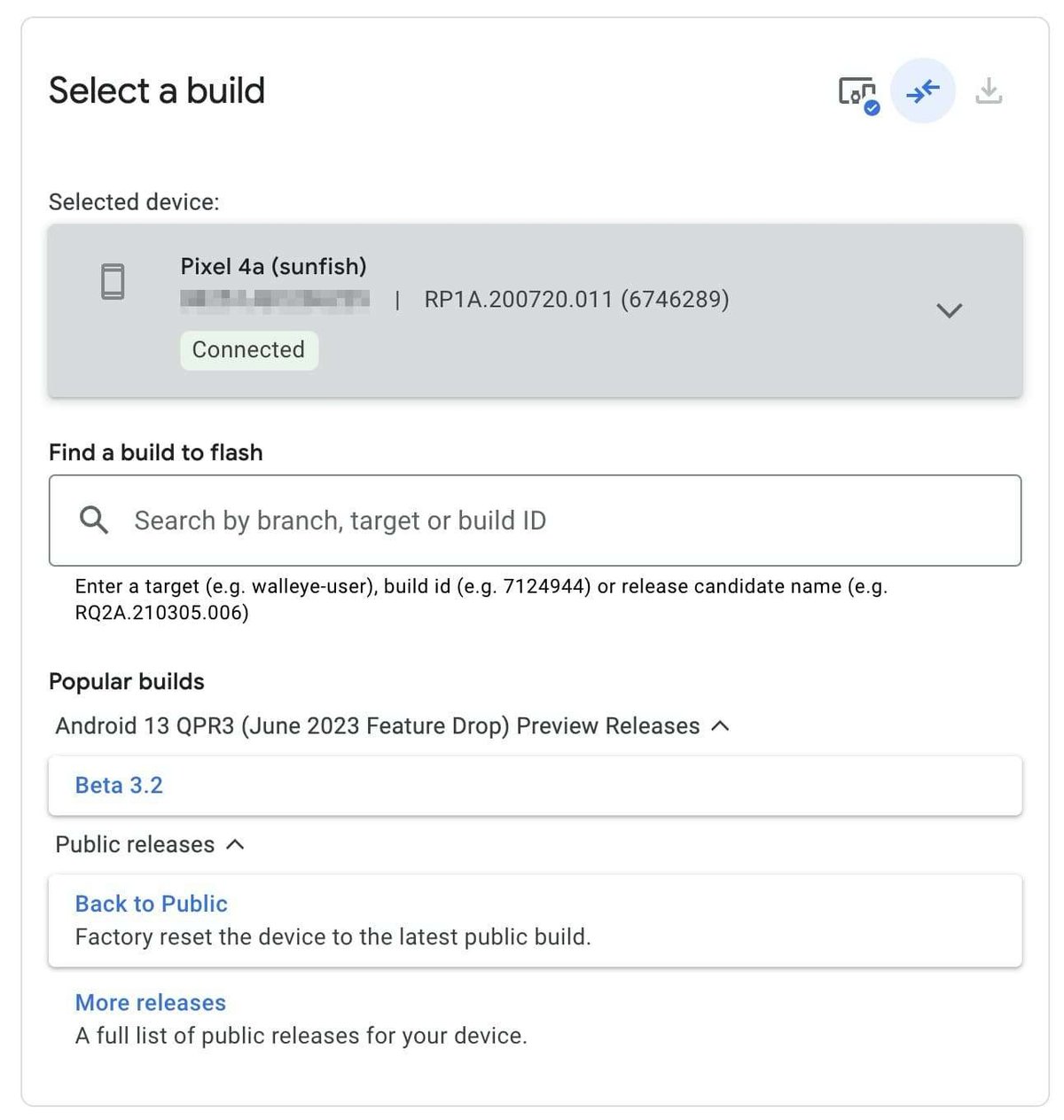
Task: Click the device connection status icon
Action: click(857, 92)
